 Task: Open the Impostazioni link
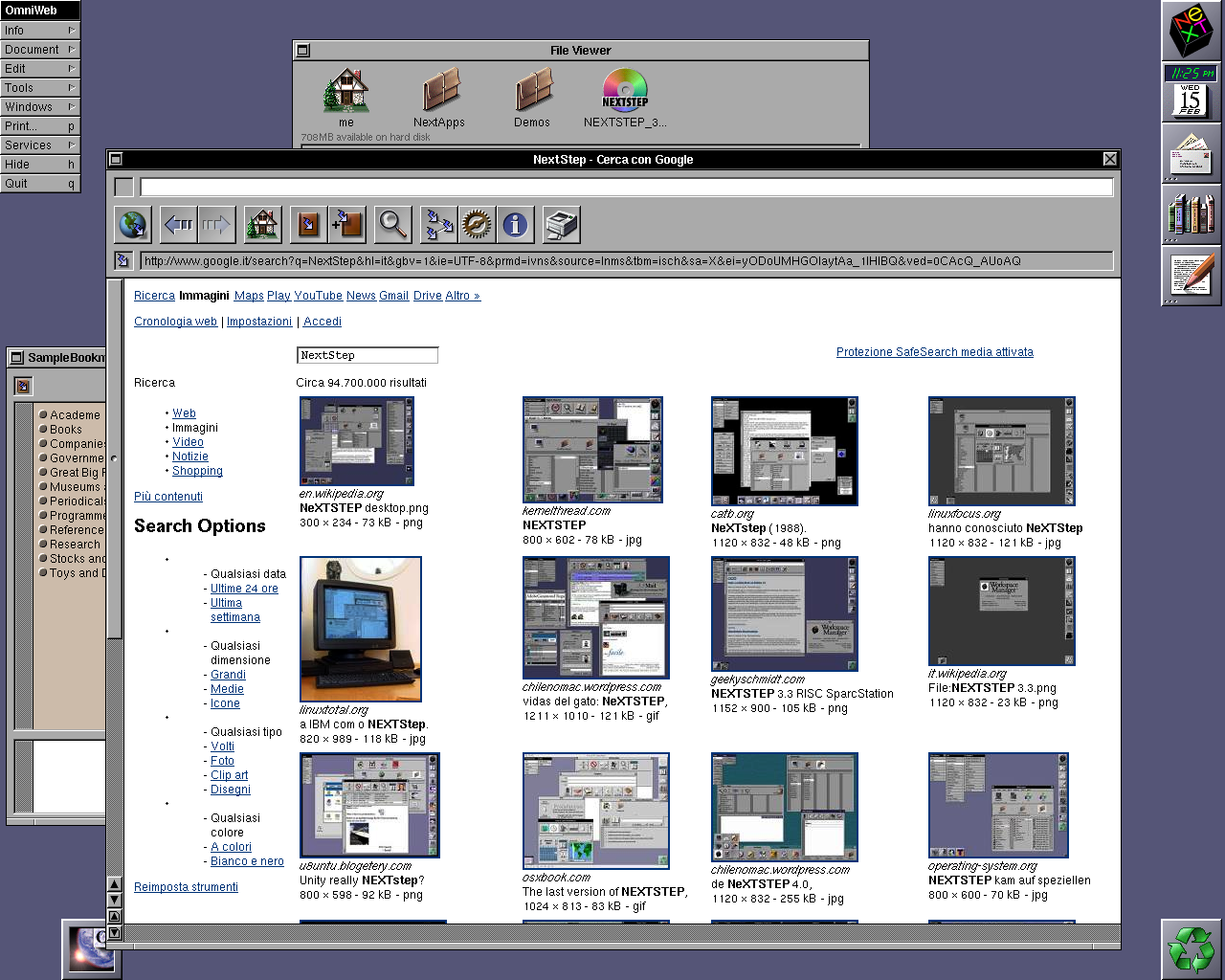point(259,322)
